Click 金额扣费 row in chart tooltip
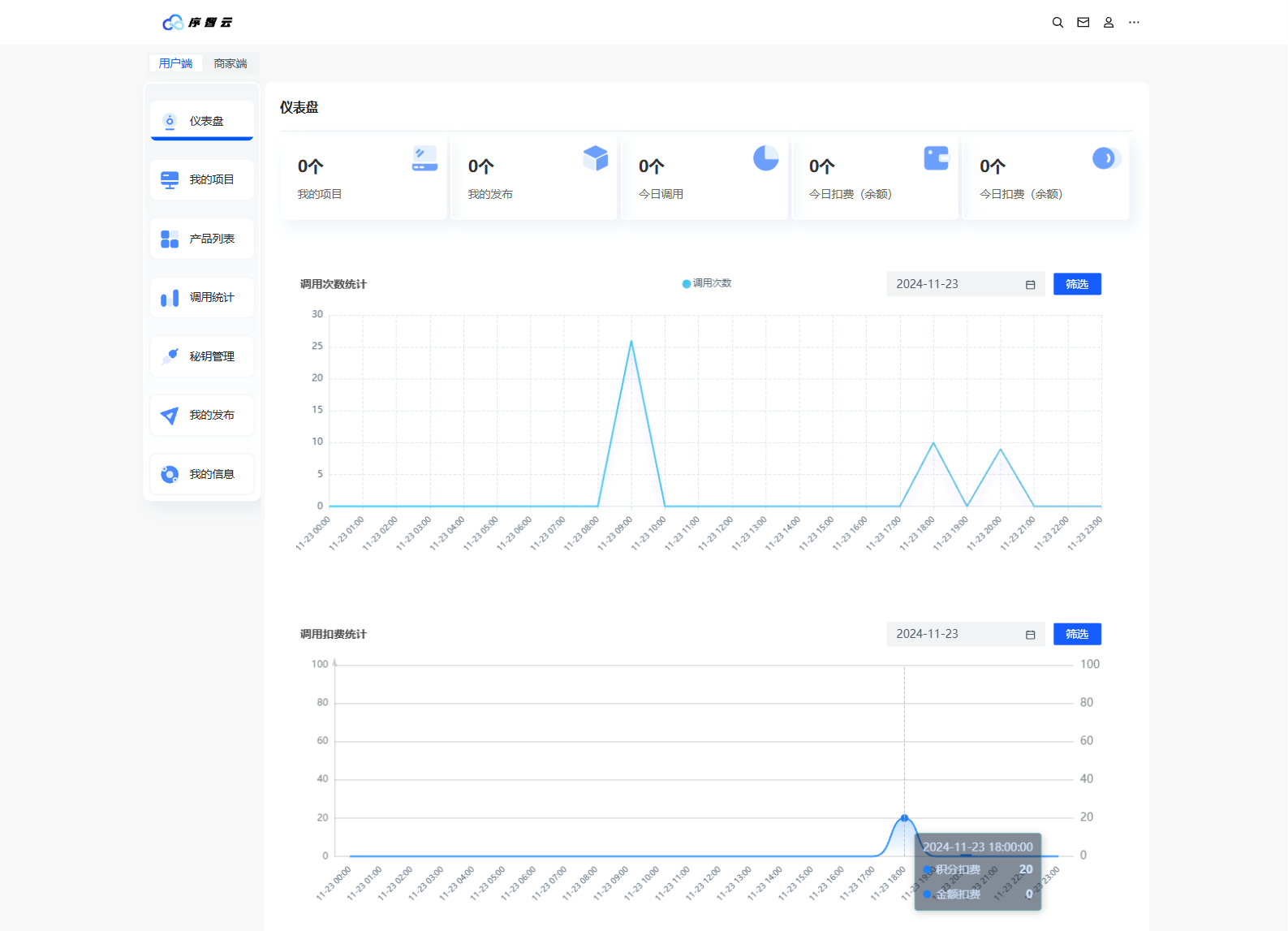This screenshot has width=1288, height=931. (x=978, y=894)
